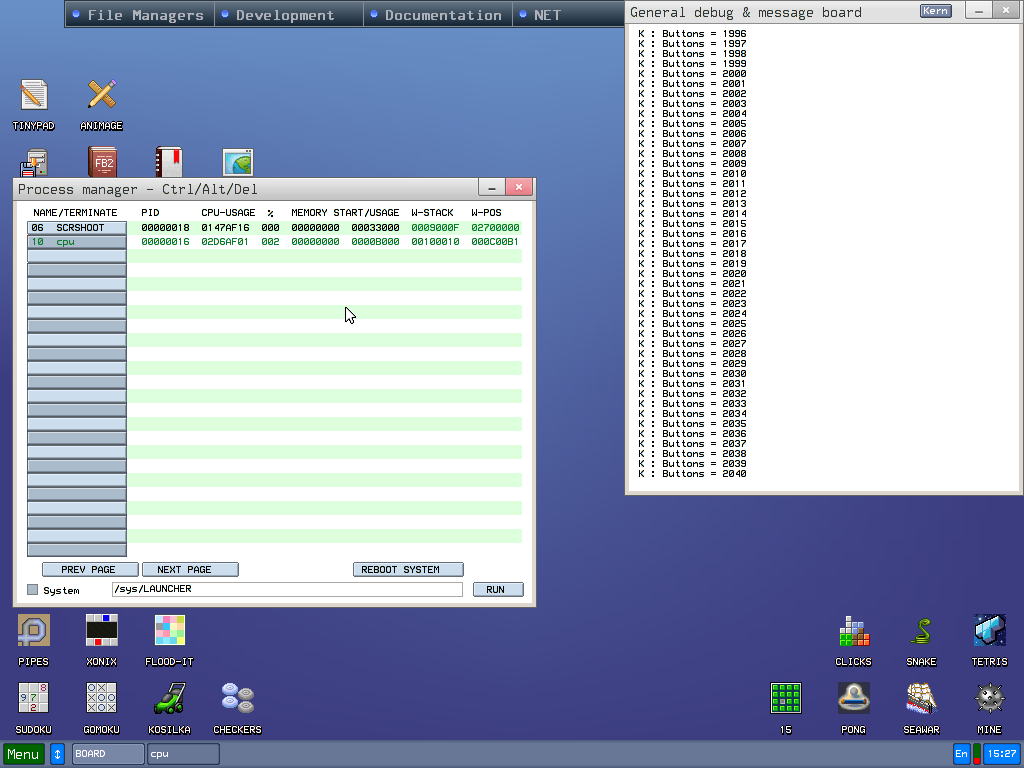Open the CHECKERS game icon
1024x768 pixels.
[237, 699]
